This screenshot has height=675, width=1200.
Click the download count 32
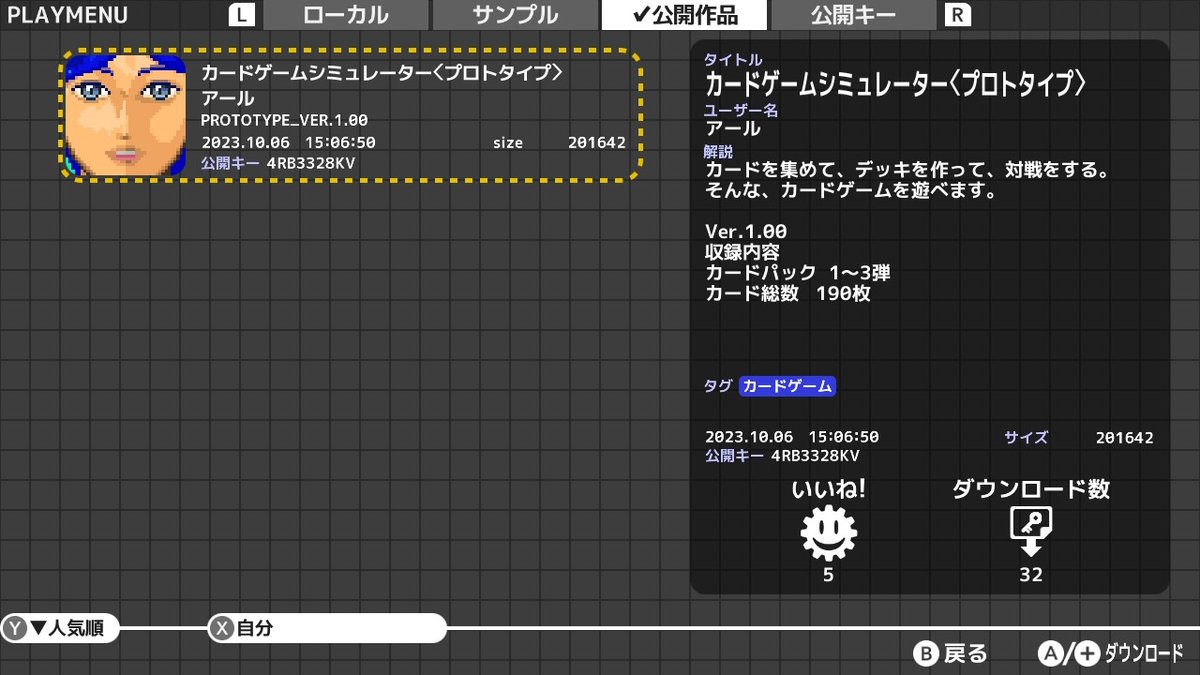(x=1030, y=575)
